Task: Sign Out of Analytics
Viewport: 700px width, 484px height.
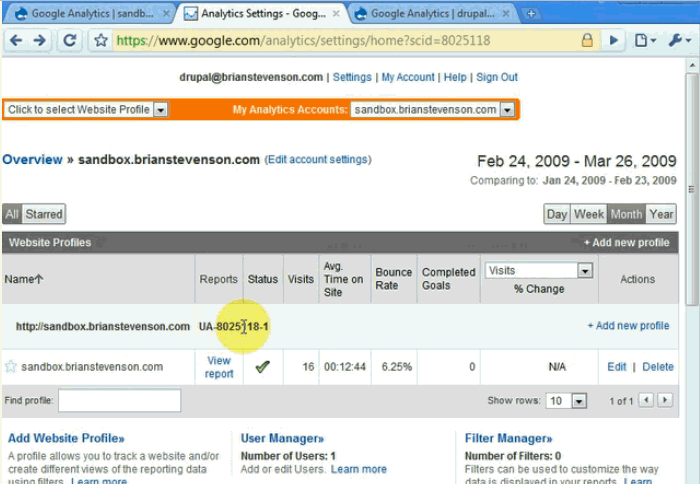Action: (x=496, y=77)
